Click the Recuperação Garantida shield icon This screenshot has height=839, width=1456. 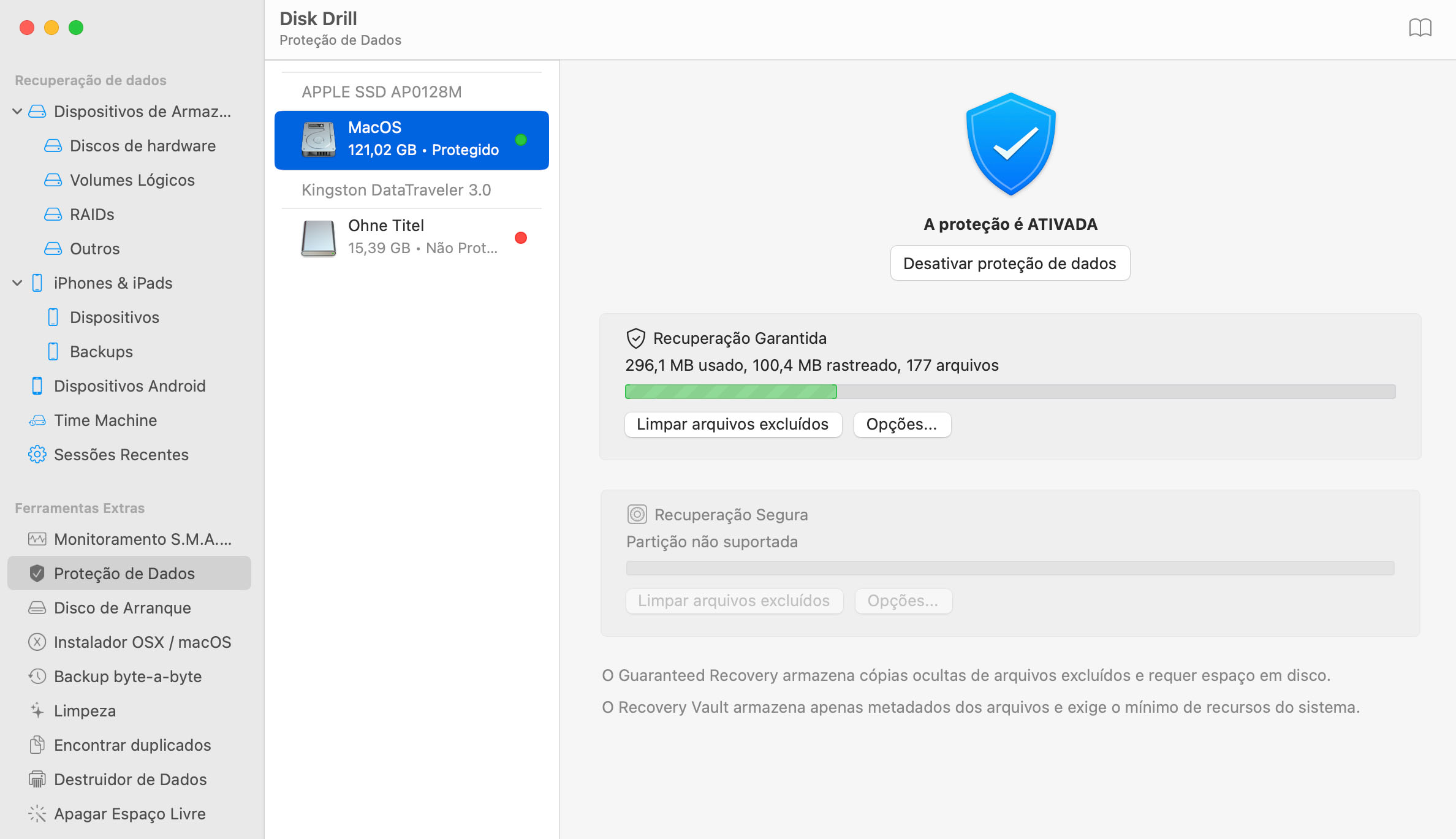pyautogui.click(x=636, y=338)
